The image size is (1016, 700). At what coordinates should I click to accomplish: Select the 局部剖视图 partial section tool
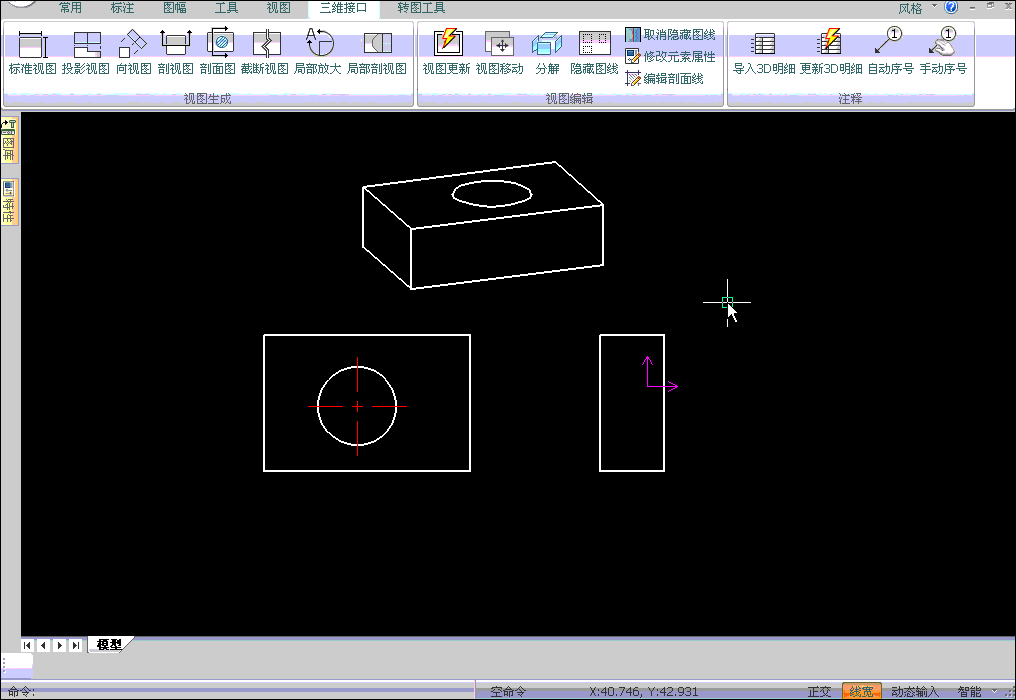[376, 52]
